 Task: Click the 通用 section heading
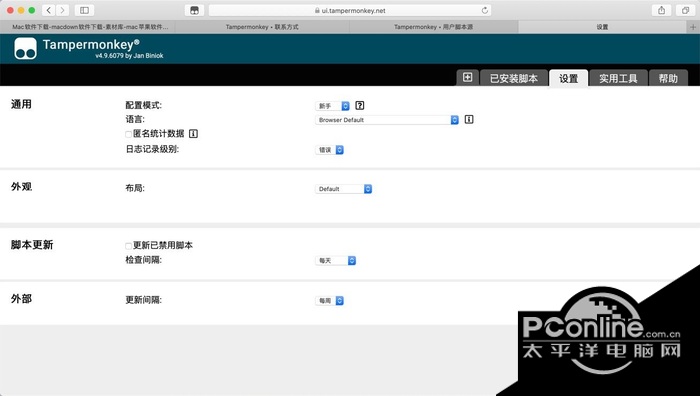pyautogui.click(x=21, y=104)
